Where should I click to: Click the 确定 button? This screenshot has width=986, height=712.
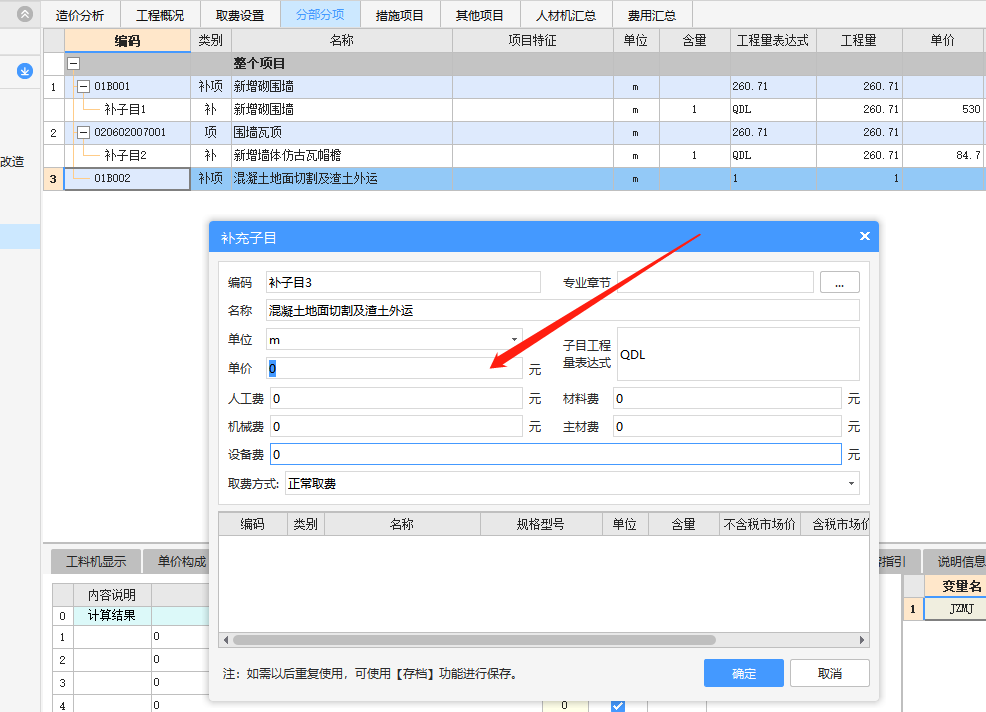[x=744, y=673]
